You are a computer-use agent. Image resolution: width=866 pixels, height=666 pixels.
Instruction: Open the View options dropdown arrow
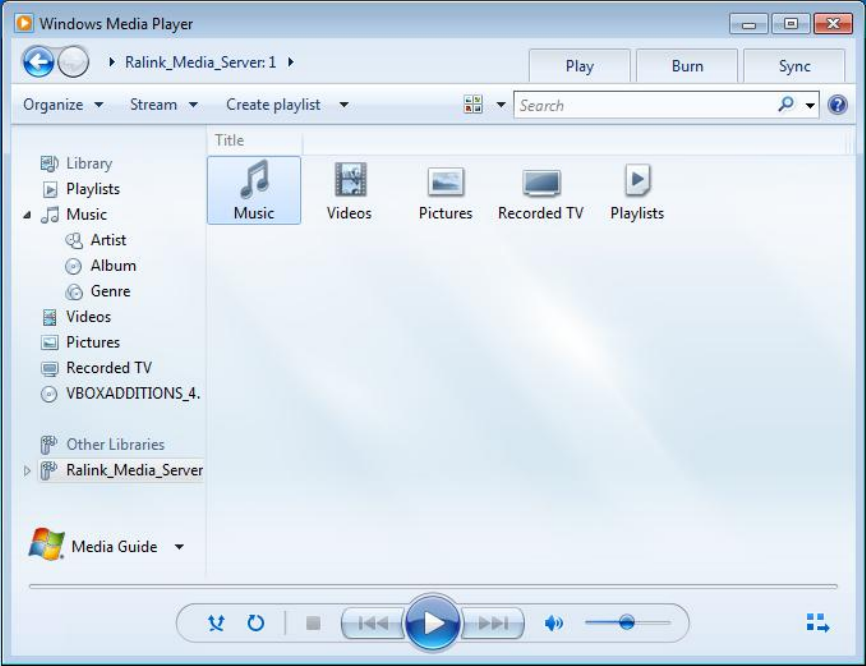pyautogui.click(x=501, y=104)
